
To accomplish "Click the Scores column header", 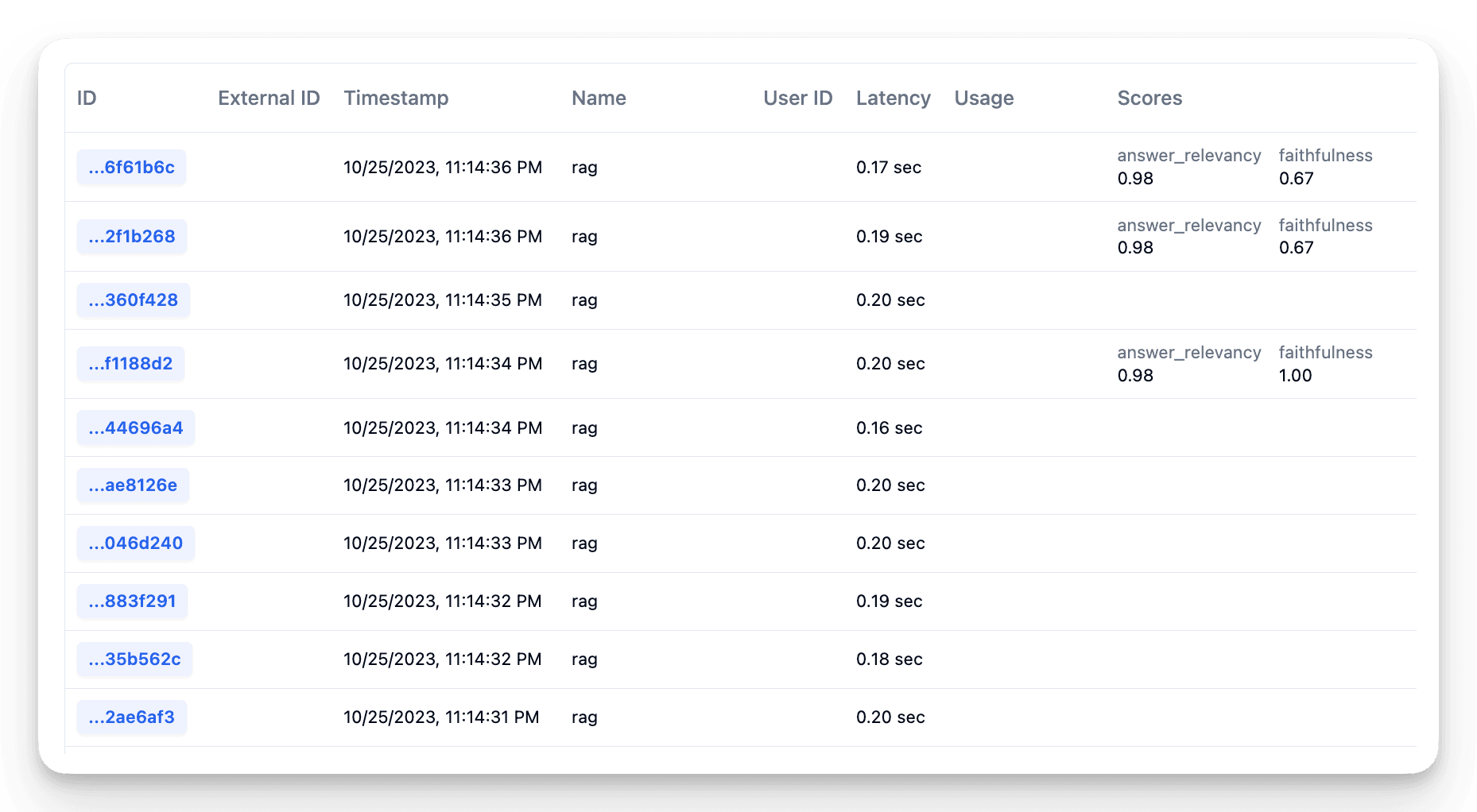I will pos(1149,99).
